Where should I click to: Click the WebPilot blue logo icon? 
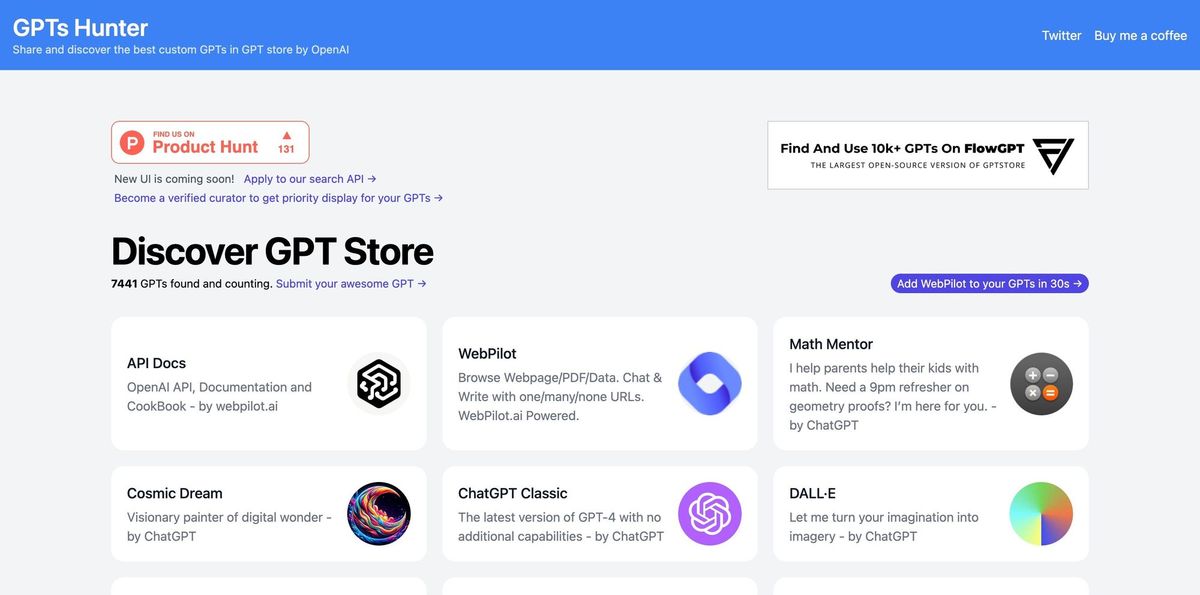click(710, 384)
